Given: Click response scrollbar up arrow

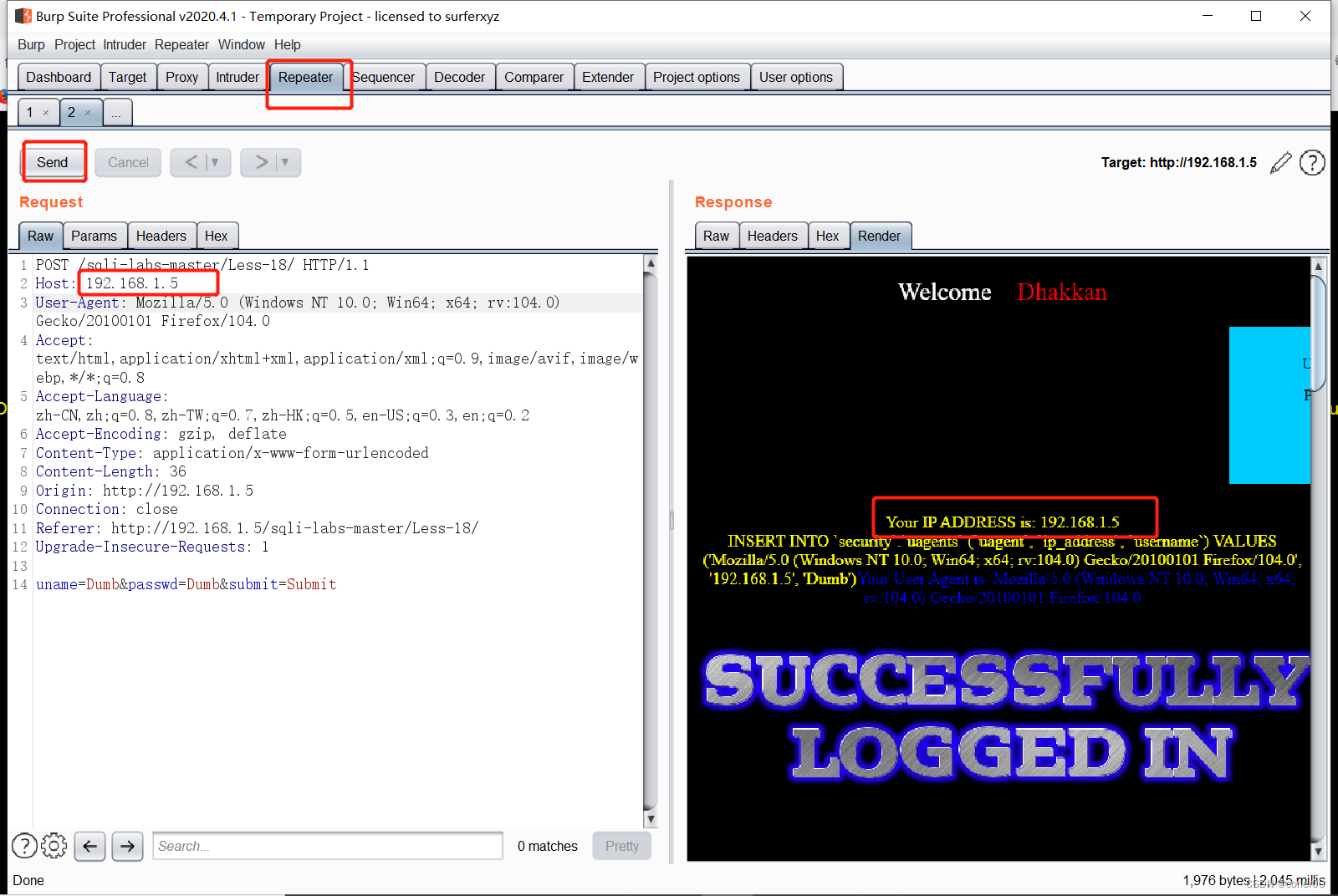Looking at the screenshot, I should click(x=1319, y=266).
